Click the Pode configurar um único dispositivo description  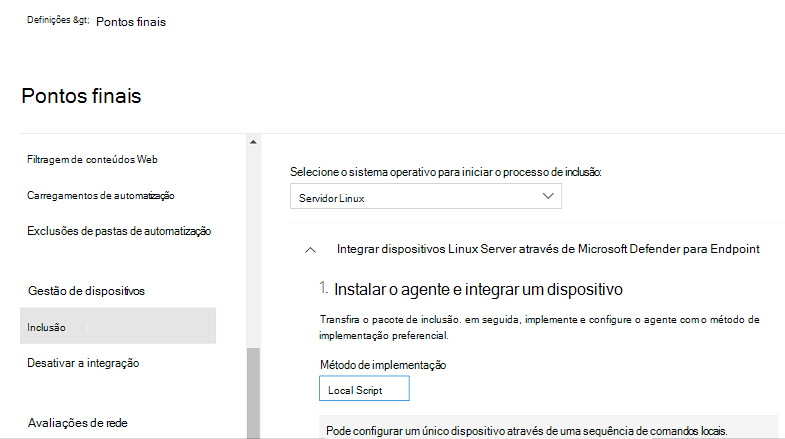pos(526,430)
